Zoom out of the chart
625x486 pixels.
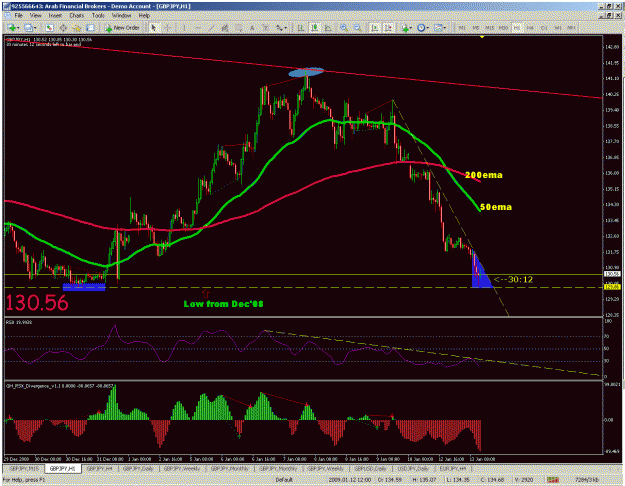(358, 28)
